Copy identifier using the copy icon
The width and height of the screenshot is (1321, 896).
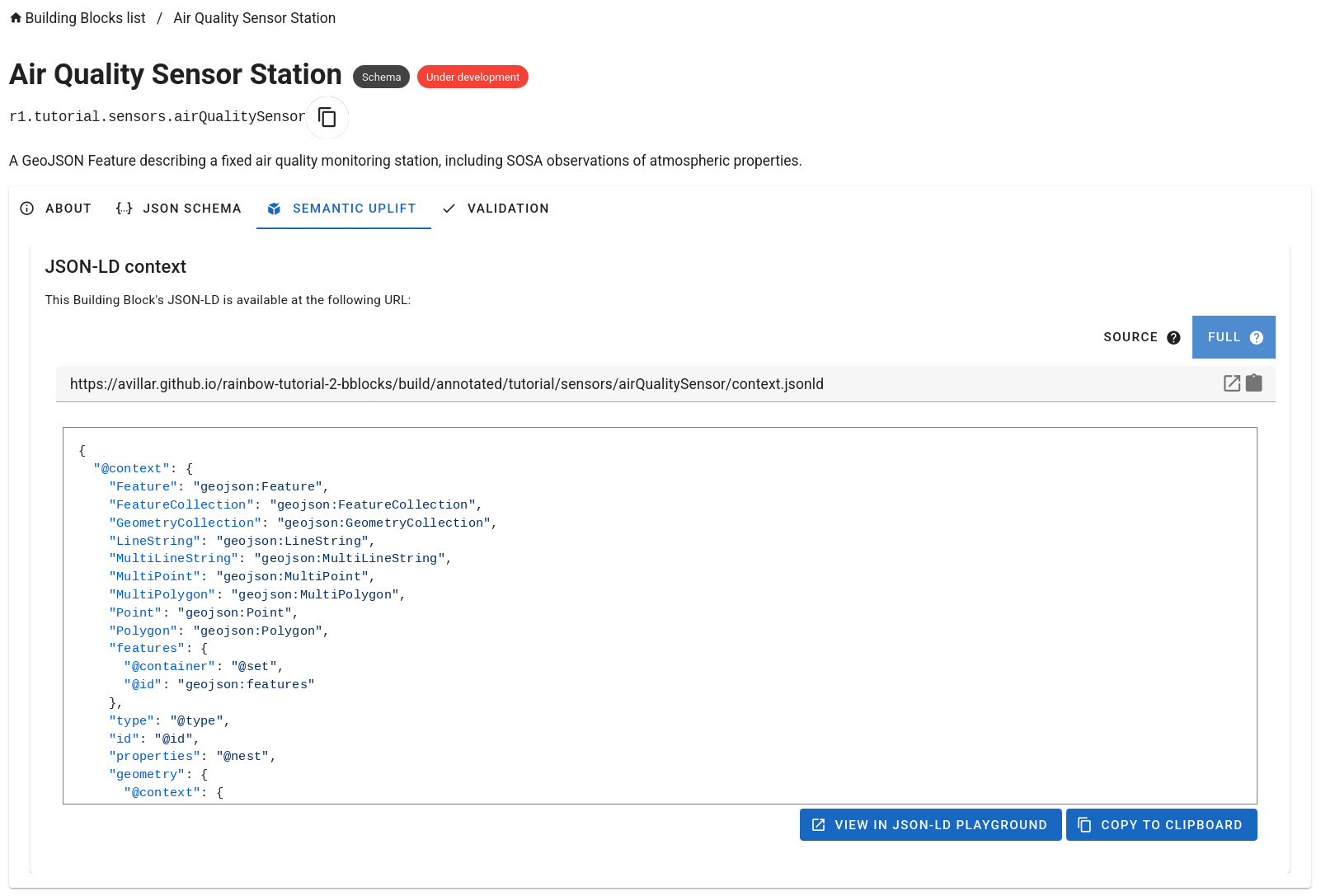tap(327, 118)
